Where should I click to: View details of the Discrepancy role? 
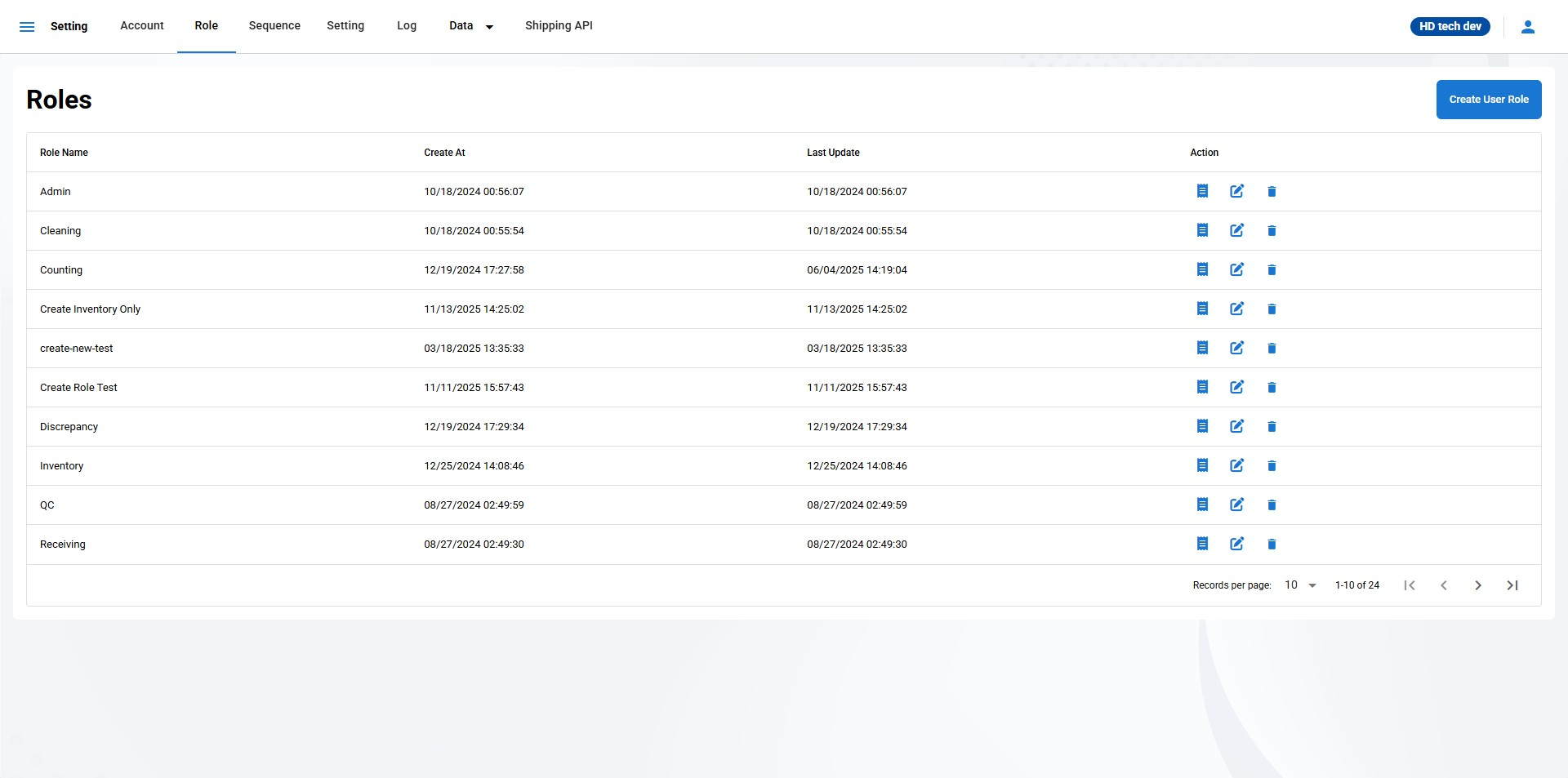tap(1202, 426)
